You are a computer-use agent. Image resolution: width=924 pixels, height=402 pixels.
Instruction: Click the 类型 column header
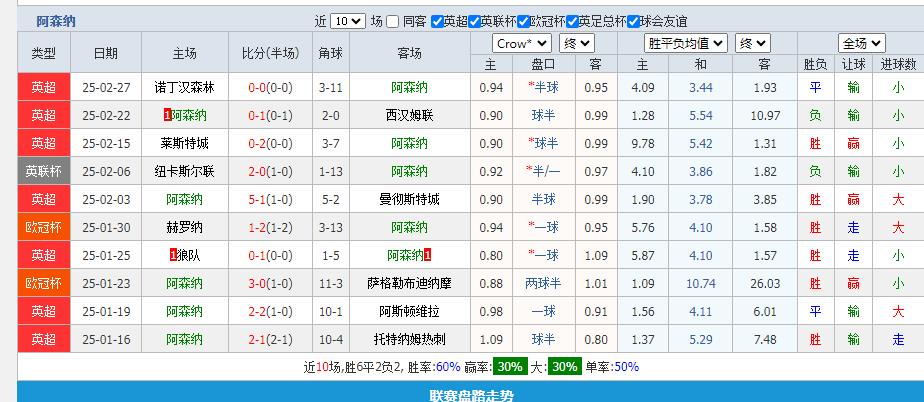coord(44,53)
